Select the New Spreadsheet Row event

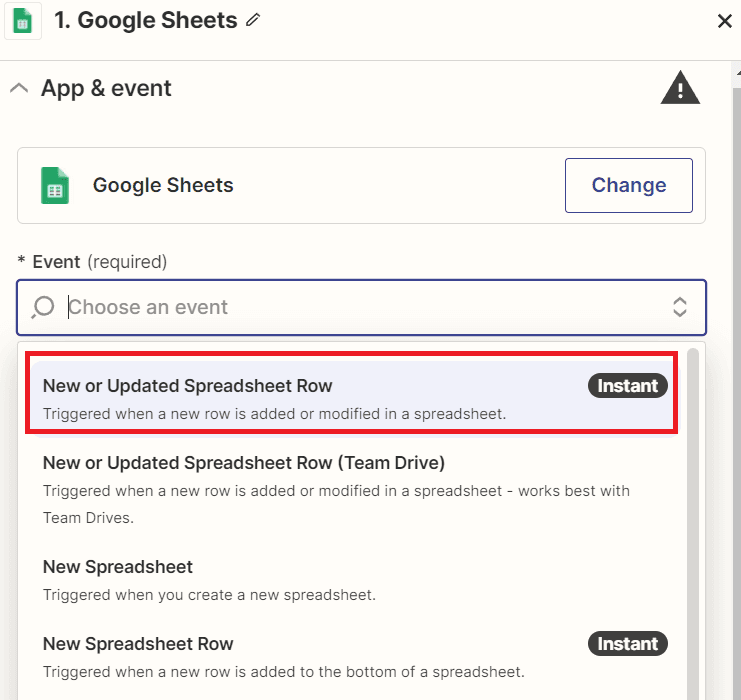(352, 657)
